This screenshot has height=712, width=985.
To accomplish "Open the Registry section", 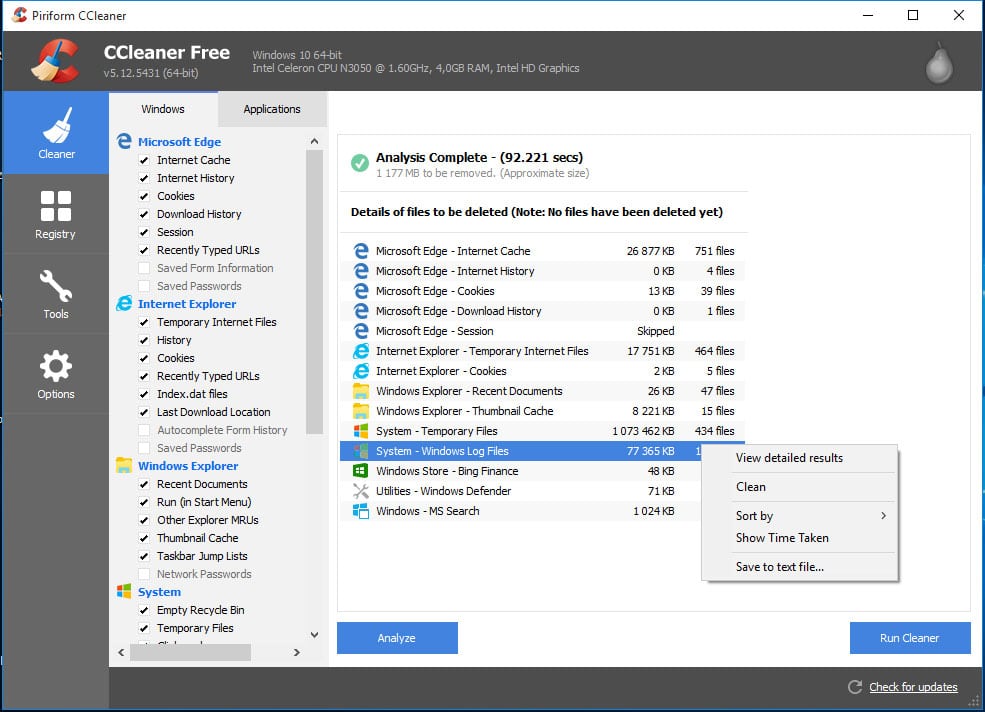I will coord(56,214).
